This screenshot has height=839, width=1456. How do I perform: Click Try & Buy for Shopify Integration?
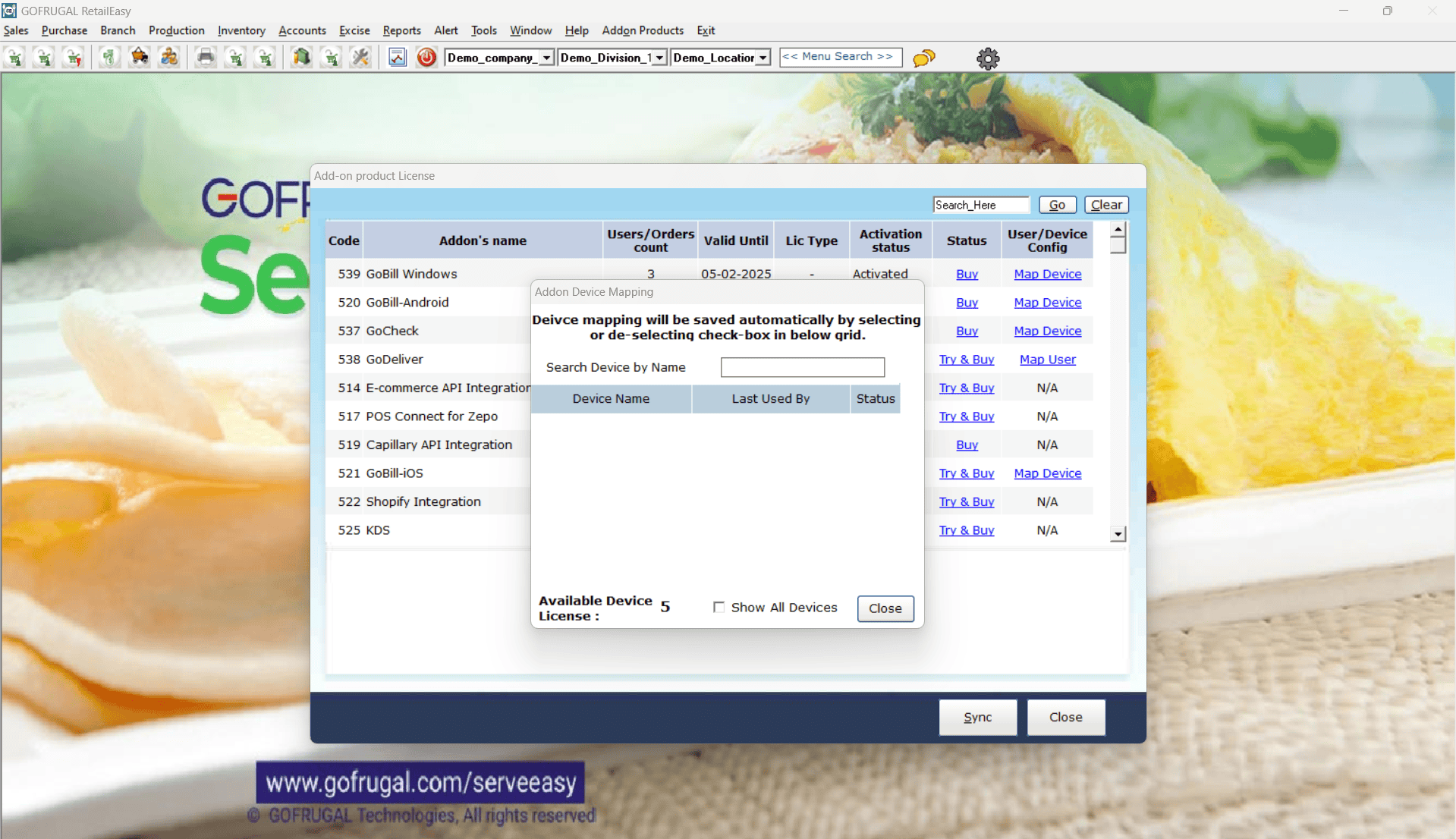tap(967, 501)
